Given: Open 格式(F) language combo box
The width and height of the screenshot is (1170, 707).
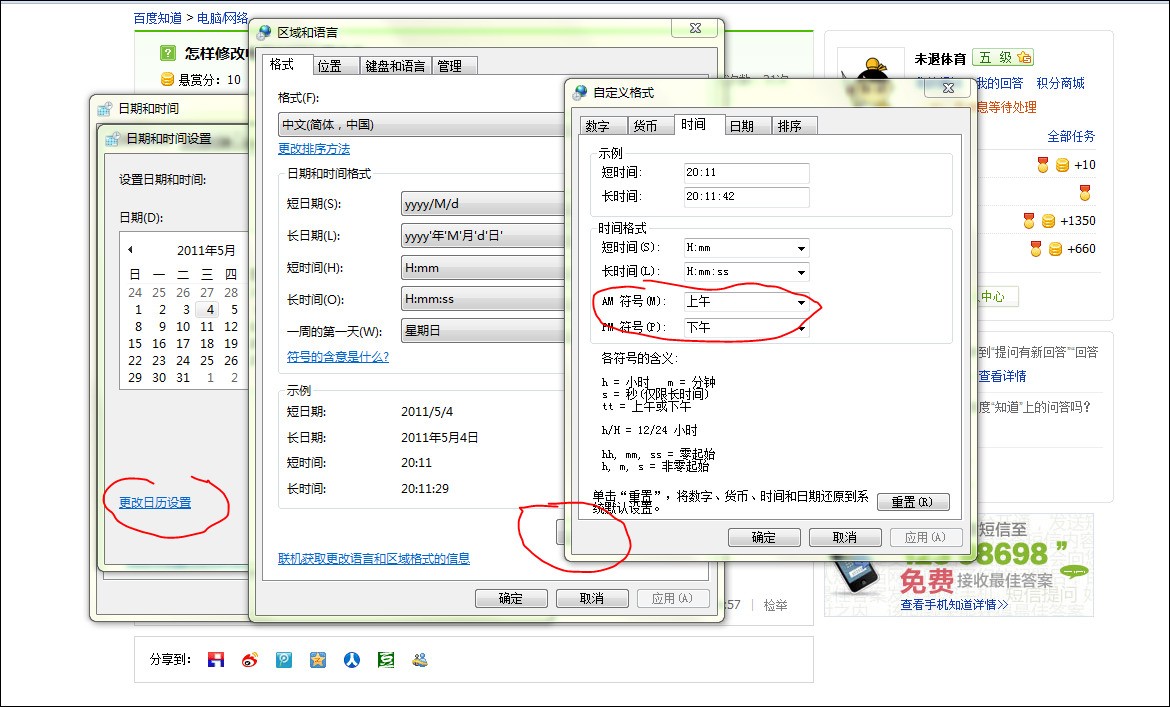Looking at the screenshot, I should pyautogui.click(x=422, y=125).
